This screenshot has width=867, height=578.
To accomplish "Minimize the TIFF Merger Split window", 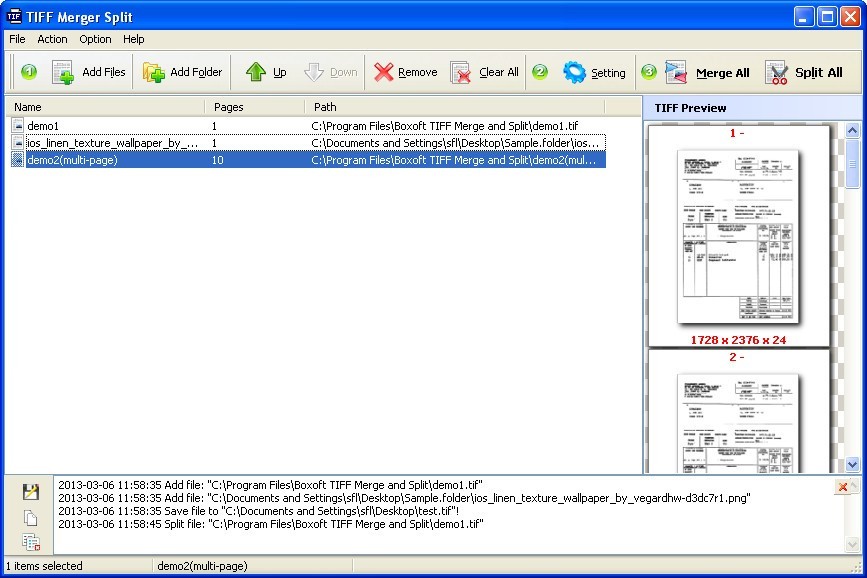I will (x=804, y=17).
